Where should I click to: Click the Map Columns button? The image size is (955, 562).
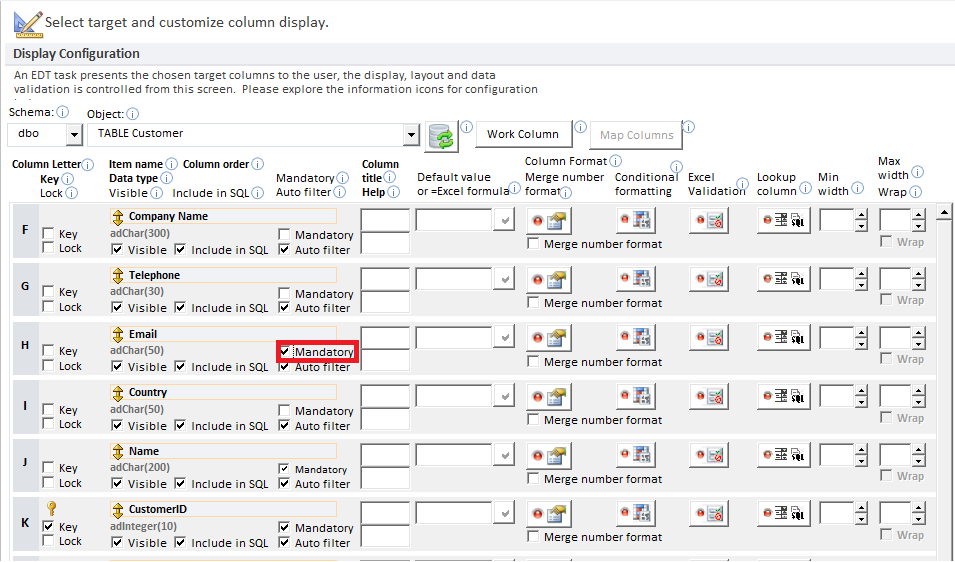coord(636,135)
